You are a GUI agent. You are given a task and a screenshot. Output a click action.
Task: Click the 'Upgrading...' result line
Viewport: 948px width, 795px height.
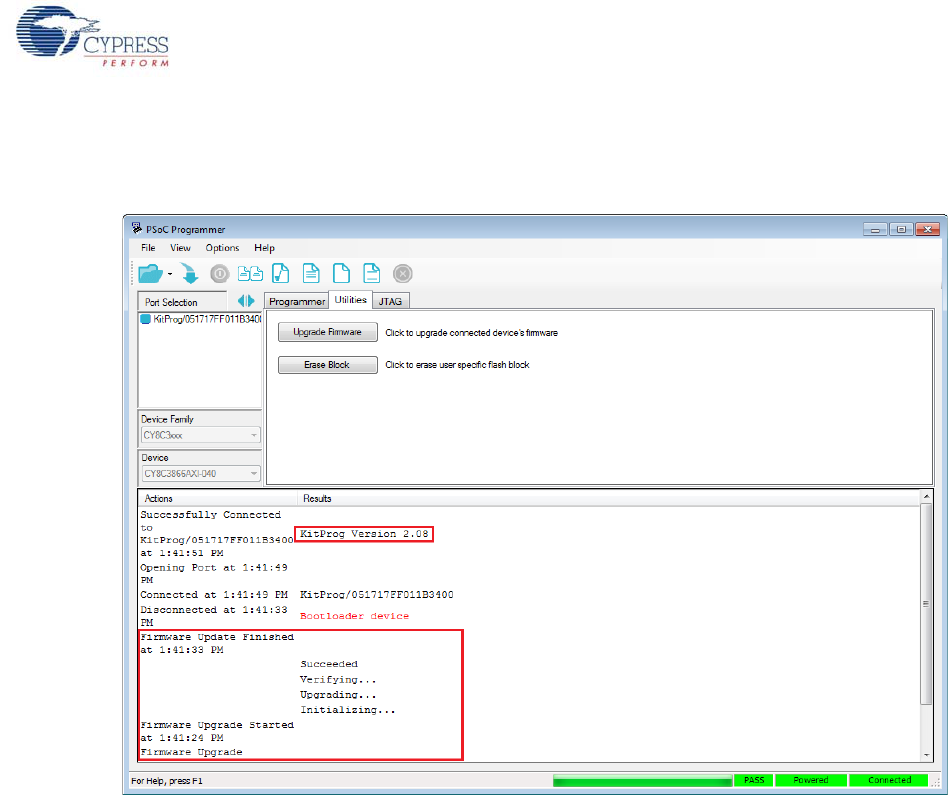(x=338, y=695)
